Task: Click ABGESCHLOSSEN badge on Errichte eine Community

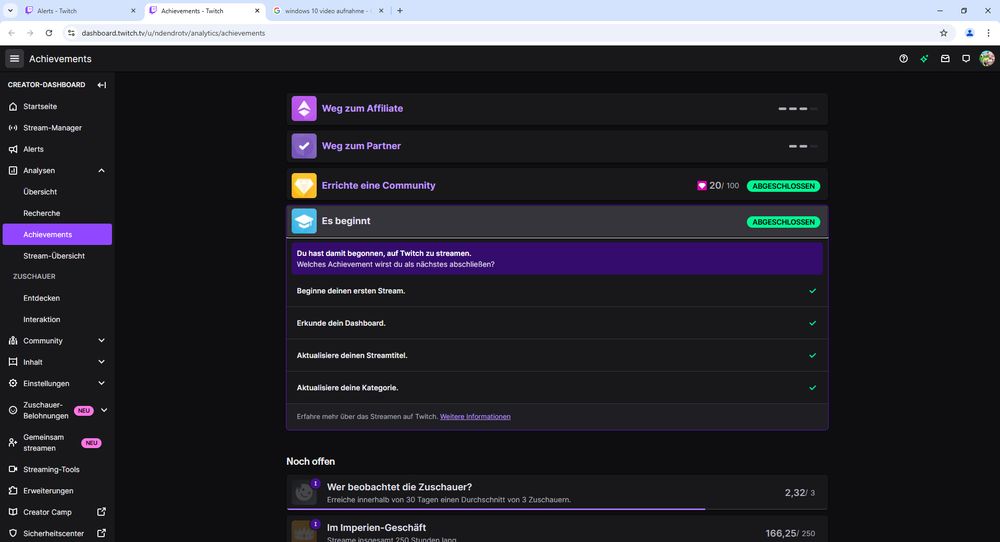Action: click(783, 186)
